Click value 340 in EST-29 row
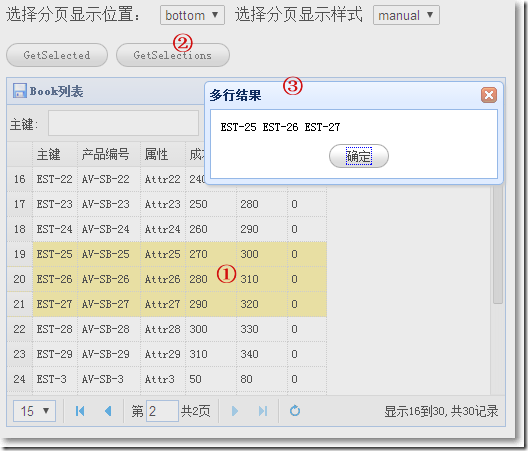 click(x=249, y=354)
